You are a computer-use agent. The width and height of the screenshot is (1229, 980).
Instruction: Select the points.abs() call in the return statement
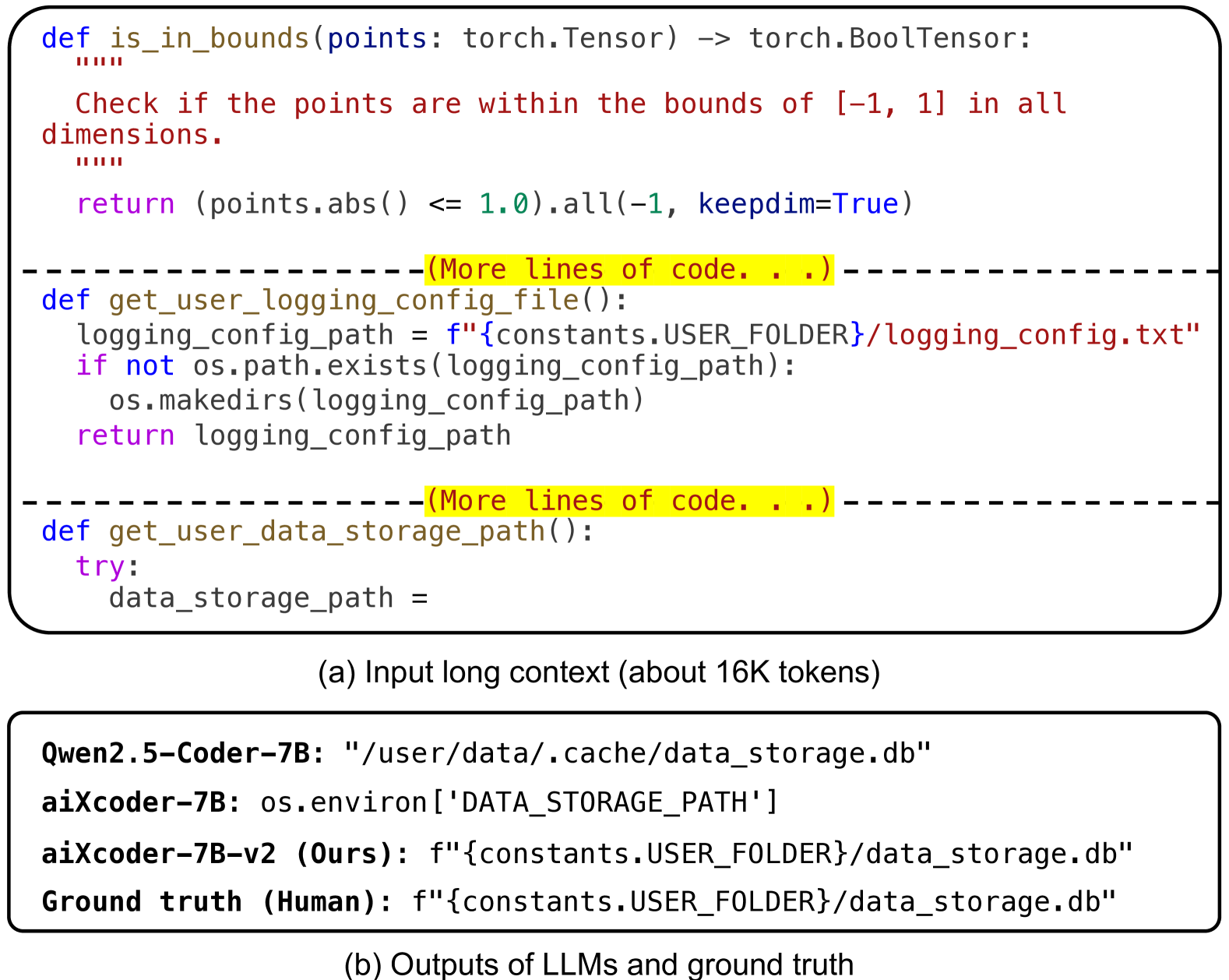tap(310, 203)
